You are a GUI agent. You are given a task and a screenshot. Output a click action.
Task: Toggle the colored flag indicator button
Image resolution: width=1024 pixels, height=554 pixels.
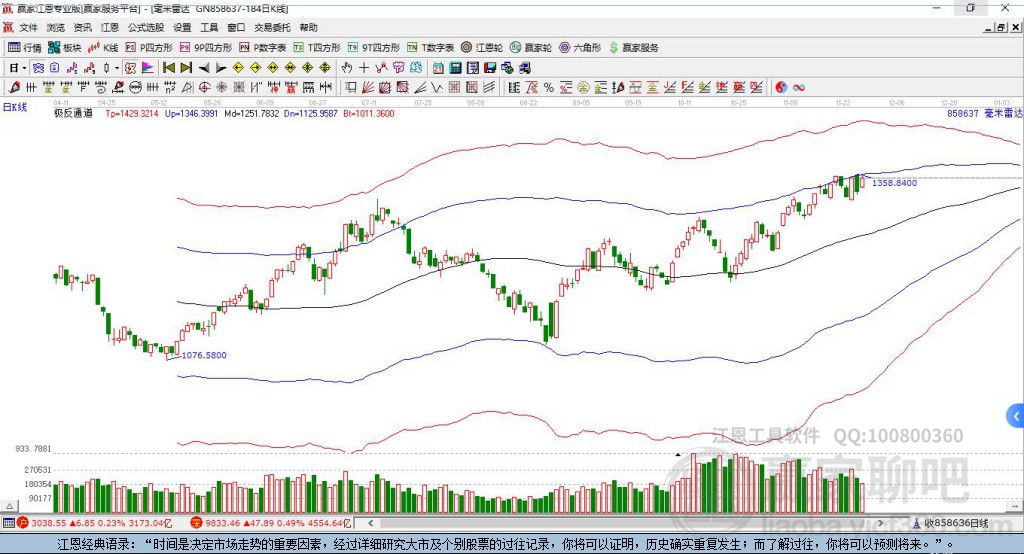point(148,68)
